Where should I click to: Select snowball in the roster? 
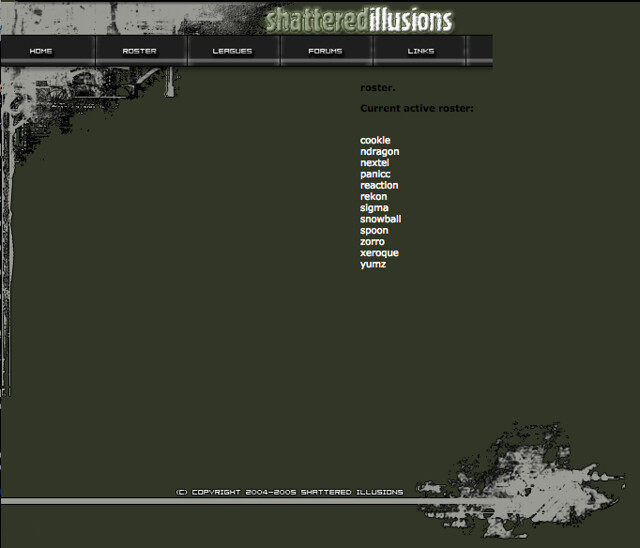380,219
